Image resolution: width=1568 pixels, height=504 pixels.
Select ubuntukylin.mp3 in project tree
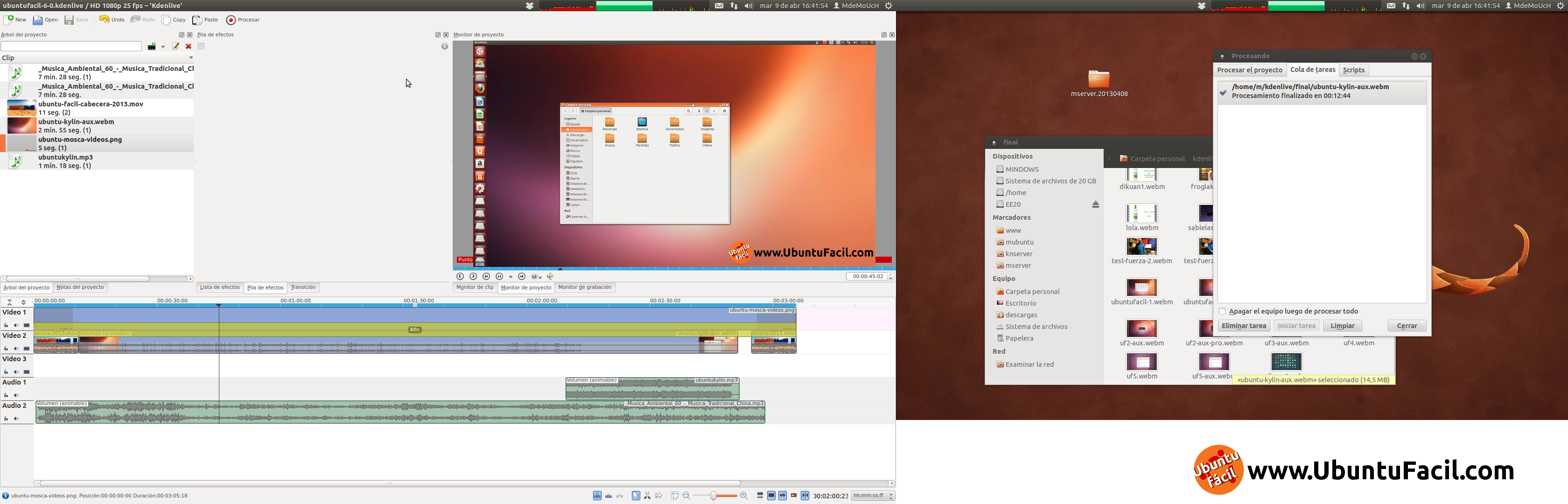click(97, 161)
